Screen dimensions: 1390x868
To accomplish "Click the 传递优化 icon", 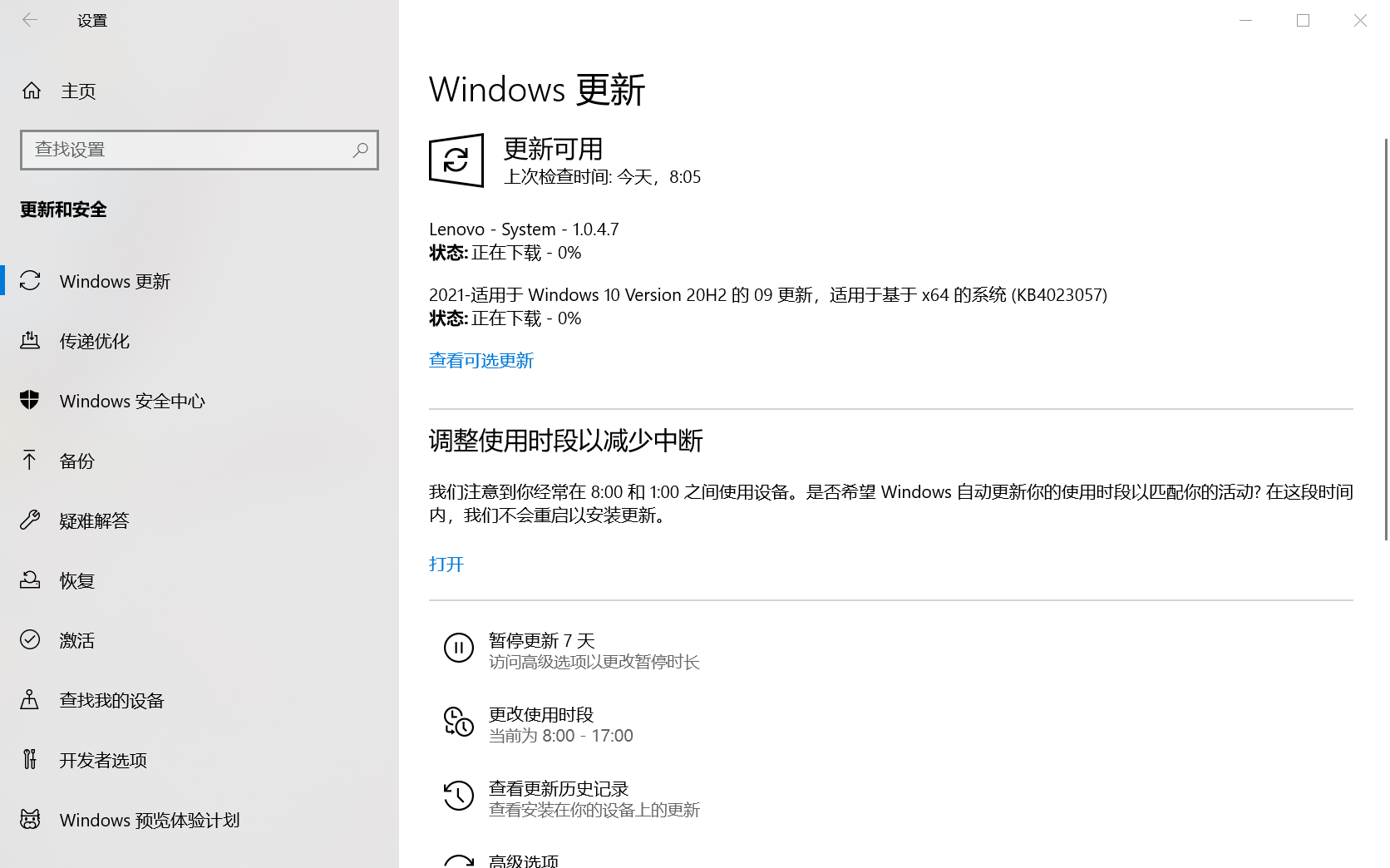I will (x=30, y=341).
